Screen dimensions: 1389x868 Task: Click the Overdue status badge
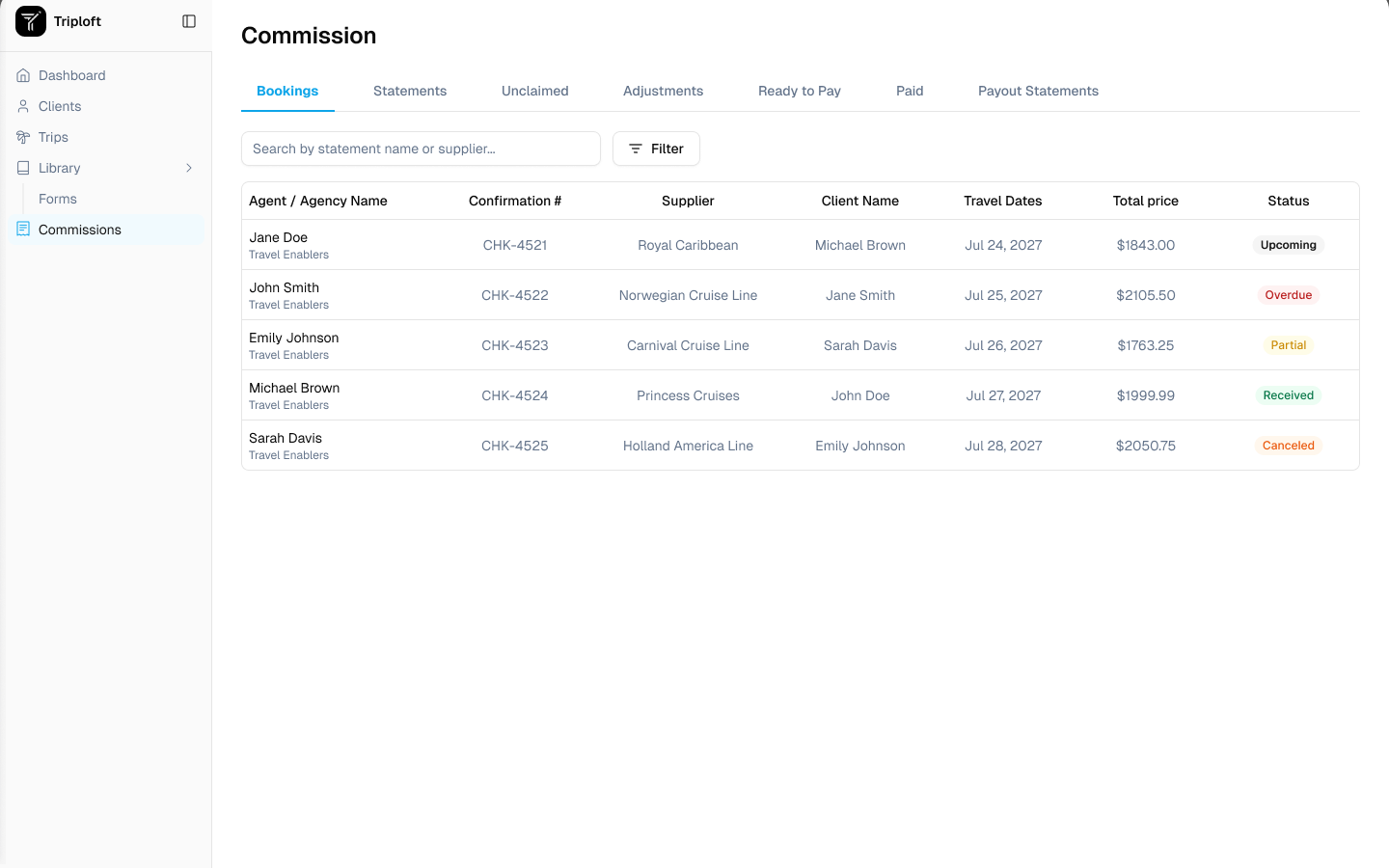point(1289,295)
